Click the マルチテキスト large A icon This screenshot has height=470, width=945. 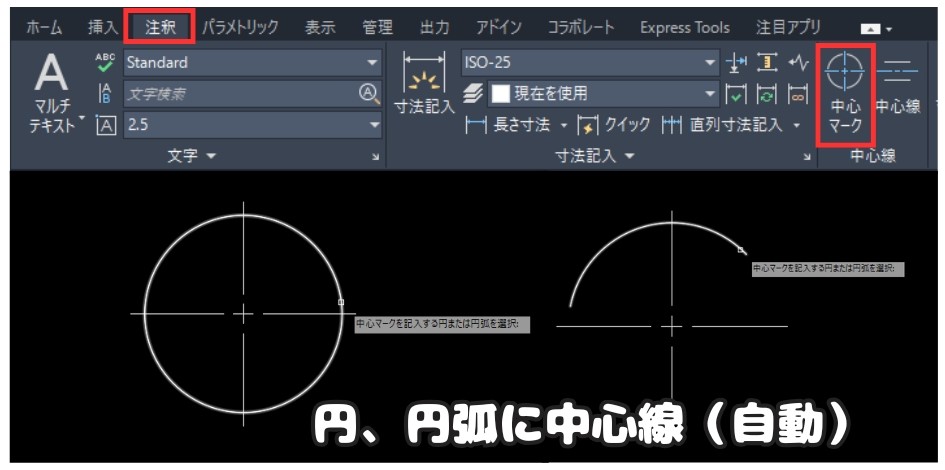tap(51, 72)
